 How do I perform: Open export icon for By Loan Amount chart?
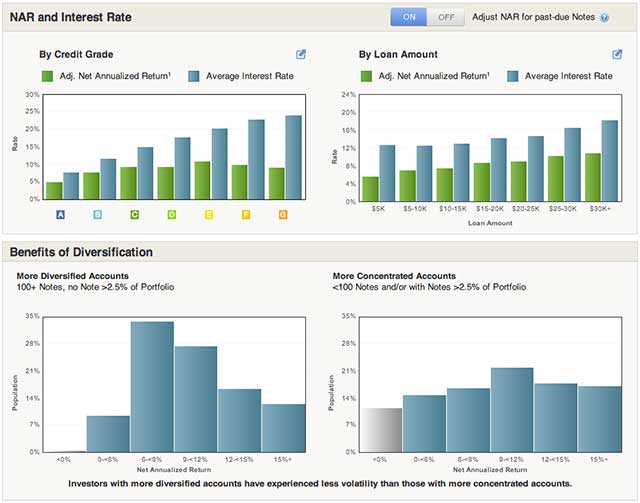(617, 54)
